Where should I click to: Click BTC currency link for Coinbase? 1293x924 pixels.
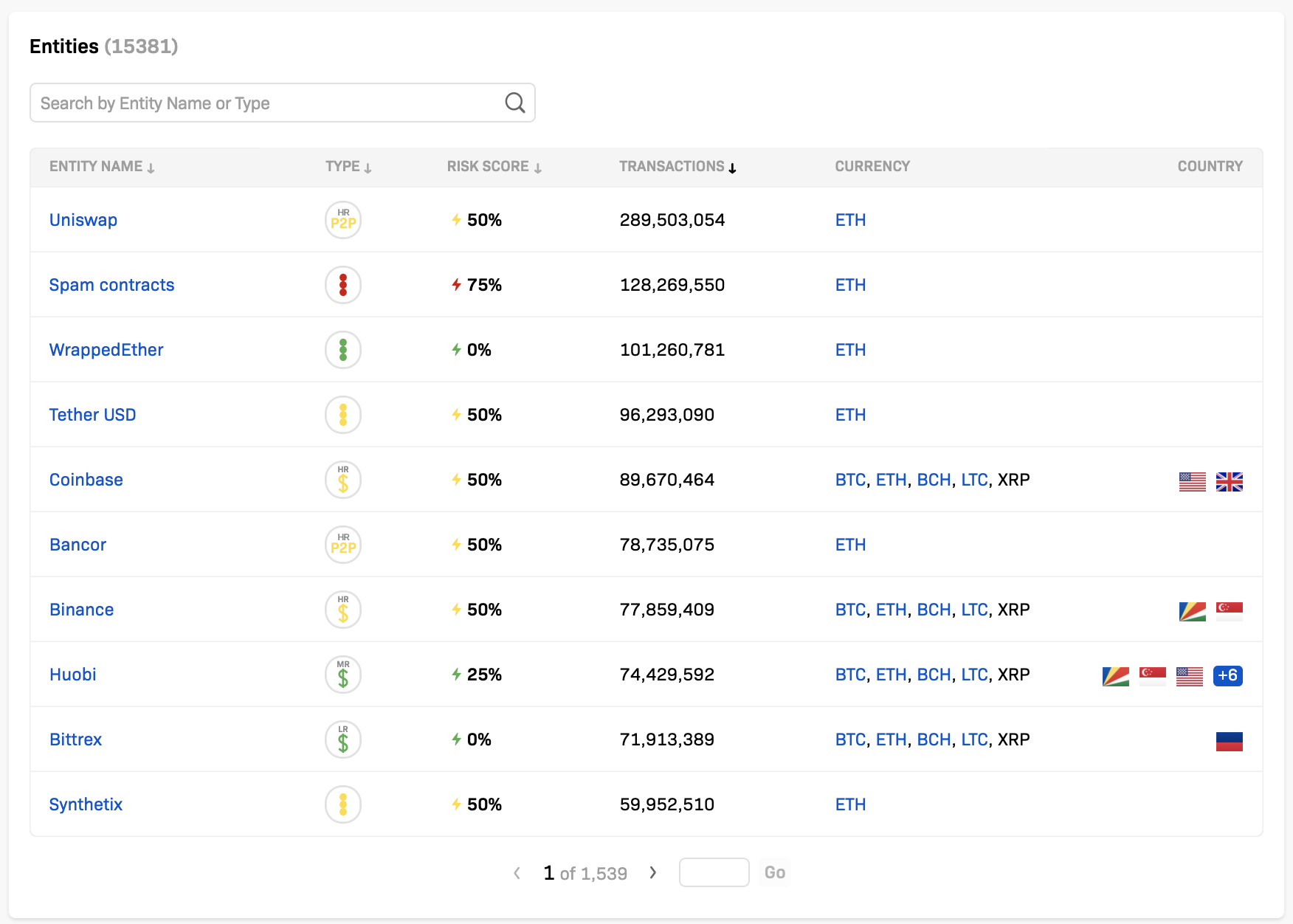850,480
